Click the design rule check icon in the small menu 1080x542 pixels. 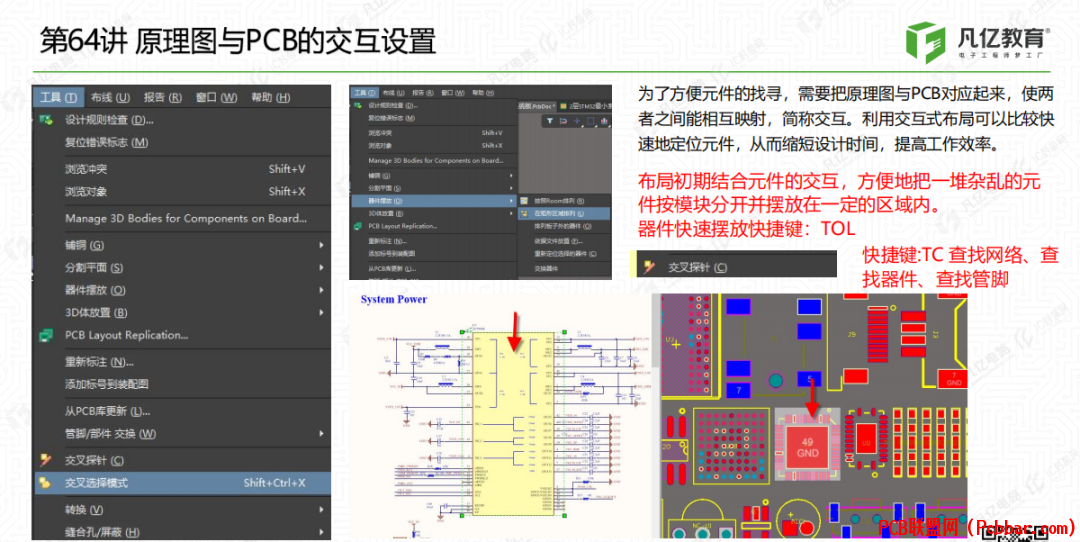357,106
